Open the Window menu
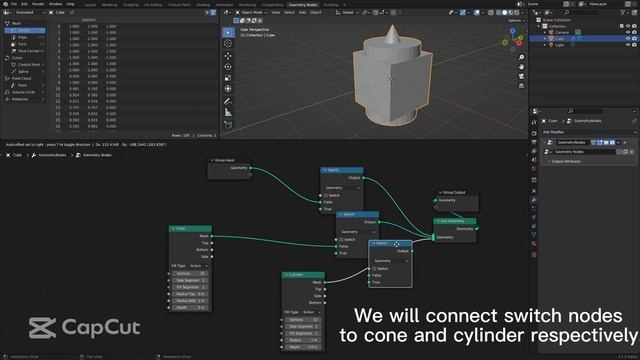 pyautogui.click(x=55, y=4)
